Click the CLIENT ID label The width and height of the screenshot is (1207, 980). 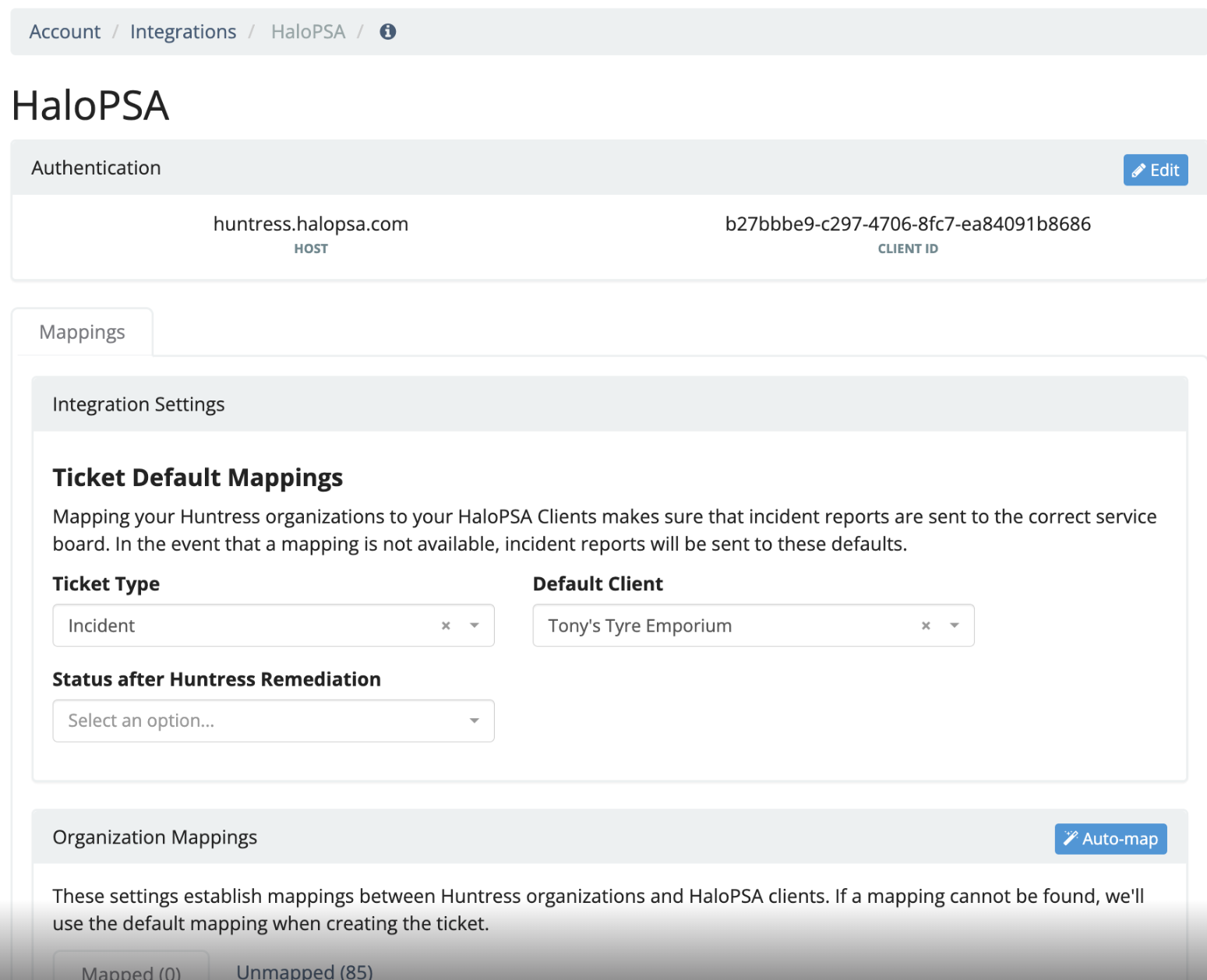tap(908, 249)
